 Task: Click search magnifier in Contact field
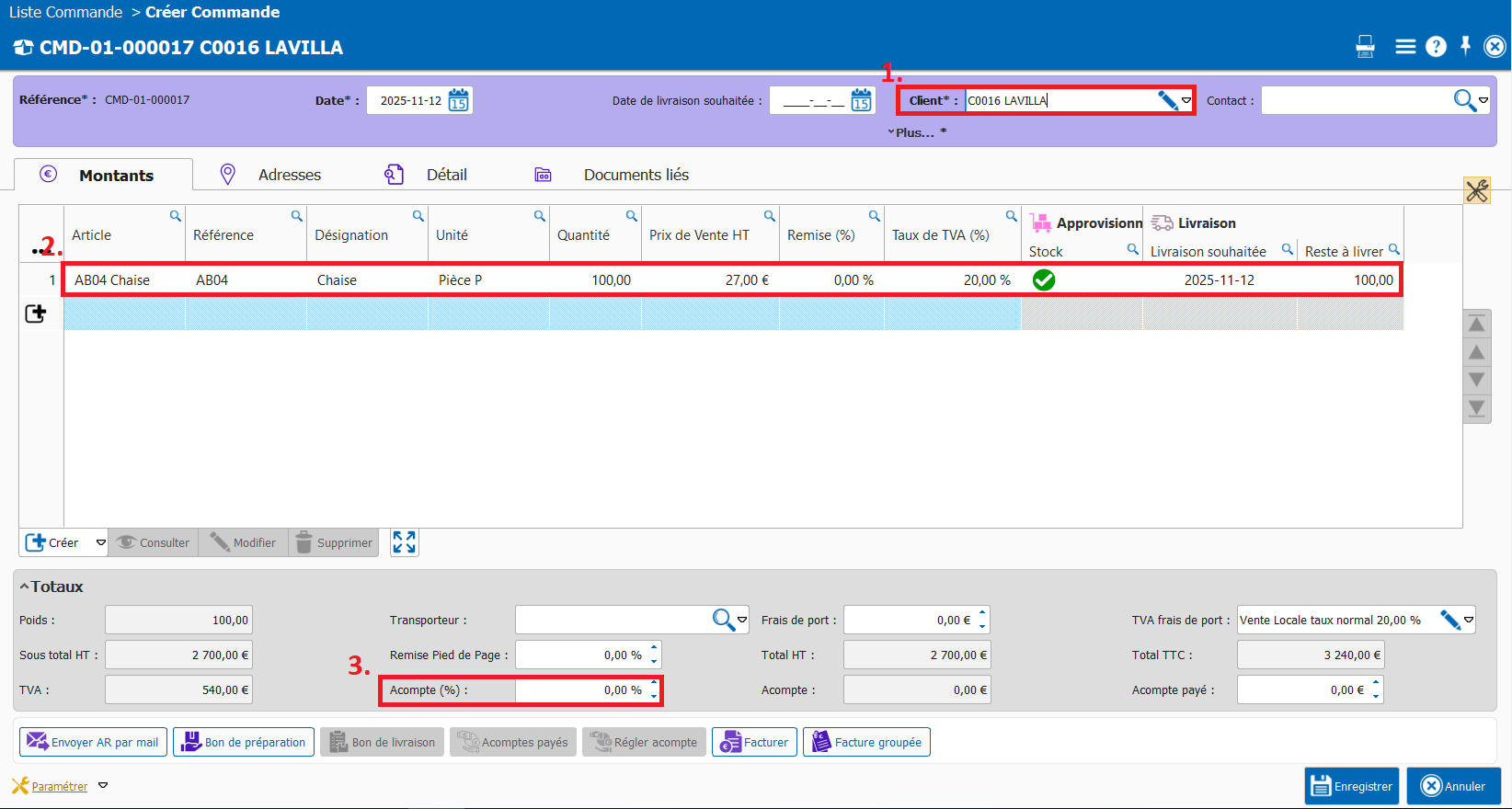[x=1464, y=100]
